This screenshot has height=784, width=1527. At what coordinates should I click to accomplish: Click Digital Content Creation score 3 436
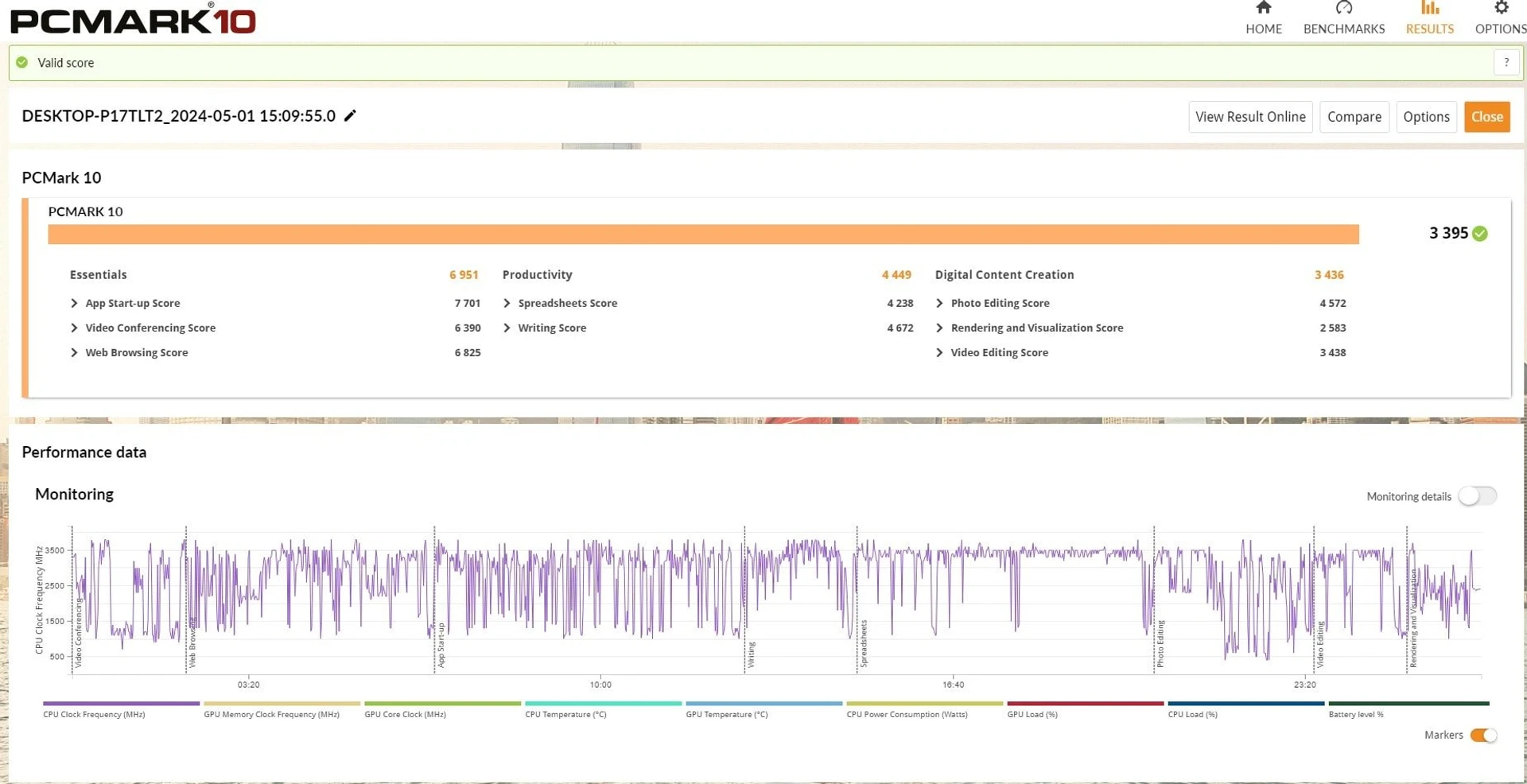click(1329, 275)
